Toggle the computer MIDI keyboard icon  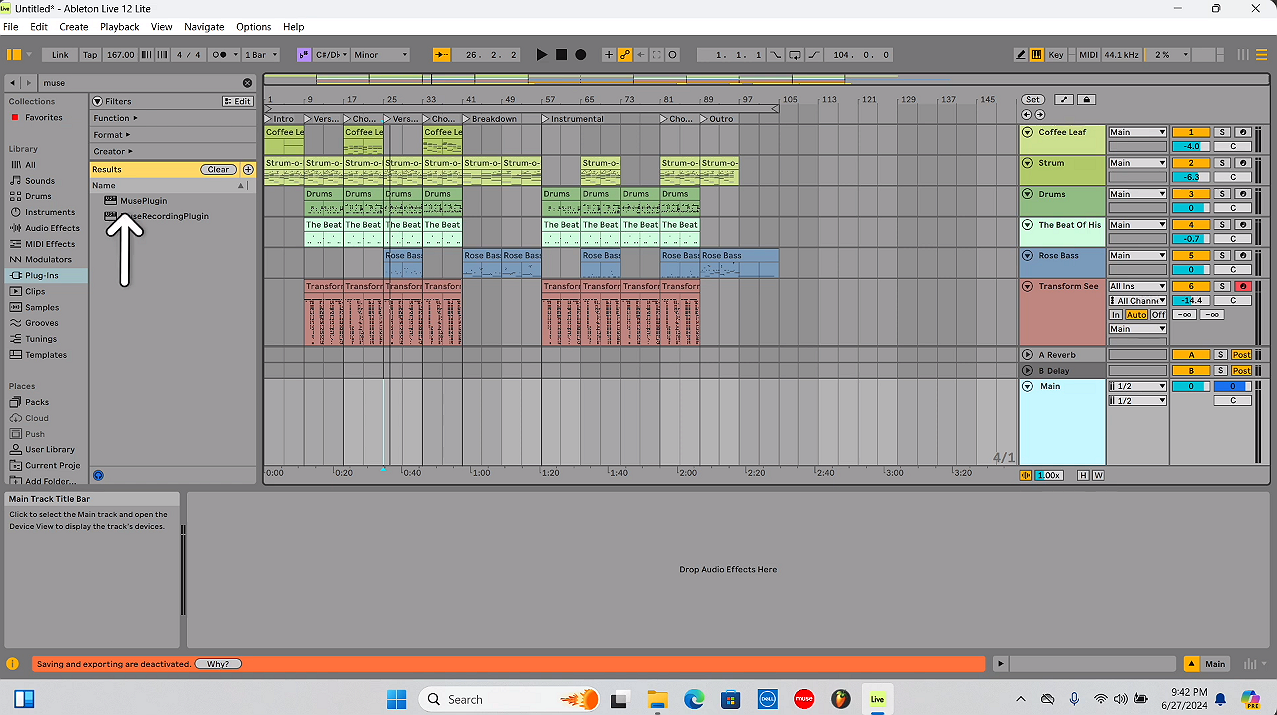coord(1037,55)
